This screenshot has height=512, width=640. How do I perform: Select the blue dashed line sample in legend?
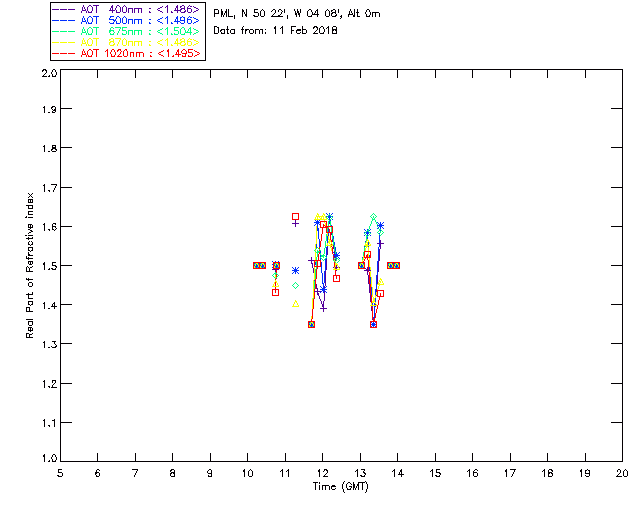click(x=64, y=20)
